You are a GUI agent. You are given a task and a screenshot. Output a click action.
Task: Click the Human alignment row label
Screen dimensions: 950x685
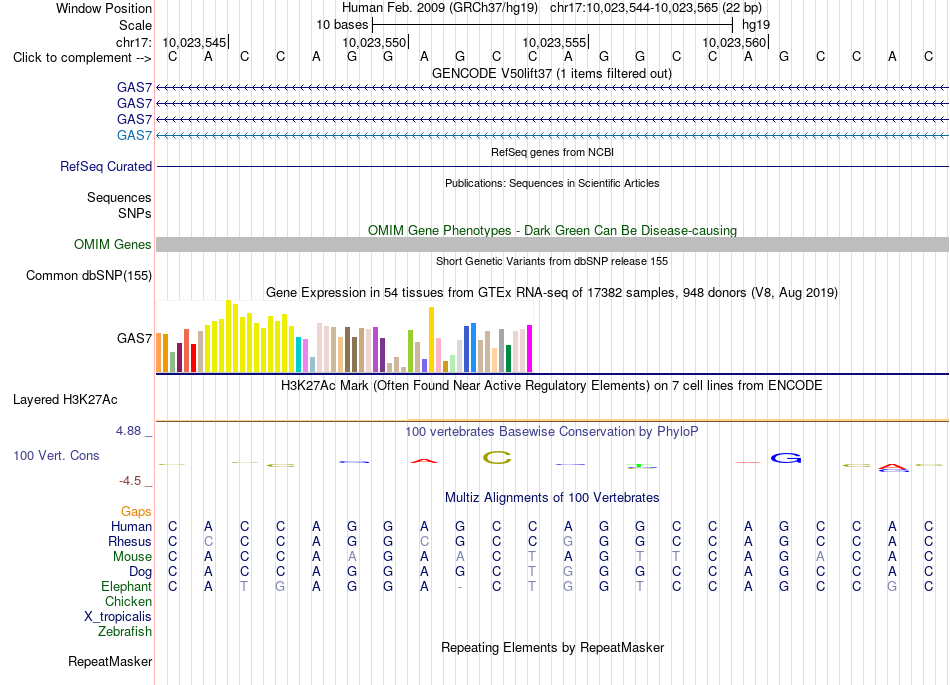click(131, 526)
